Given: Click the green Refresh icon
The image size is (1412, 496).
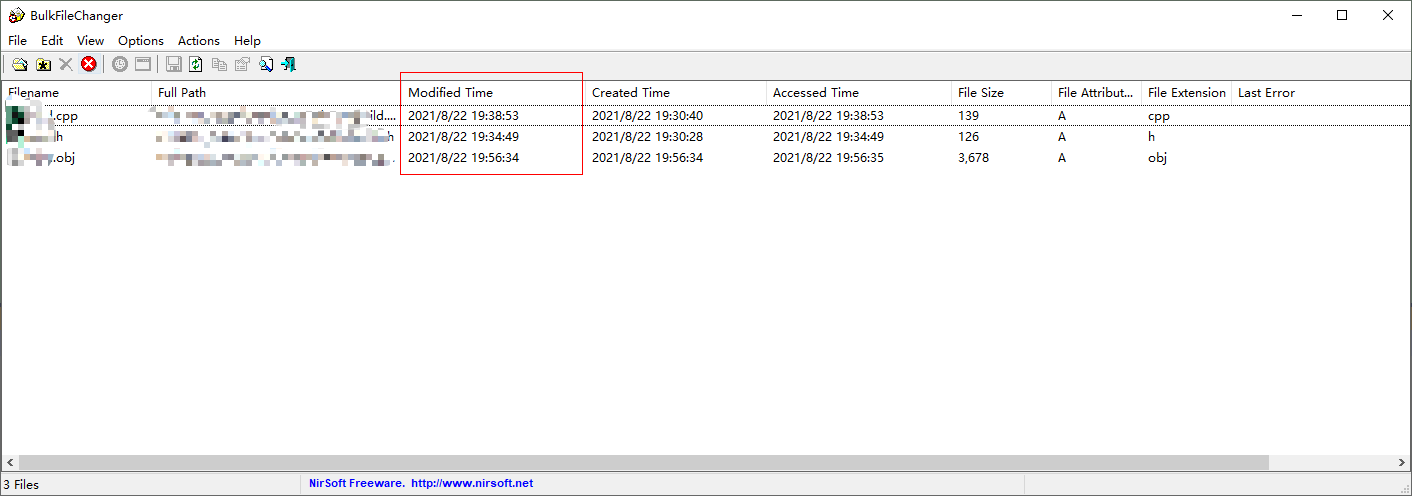Looking at the screenshot, I should point(196,64).
